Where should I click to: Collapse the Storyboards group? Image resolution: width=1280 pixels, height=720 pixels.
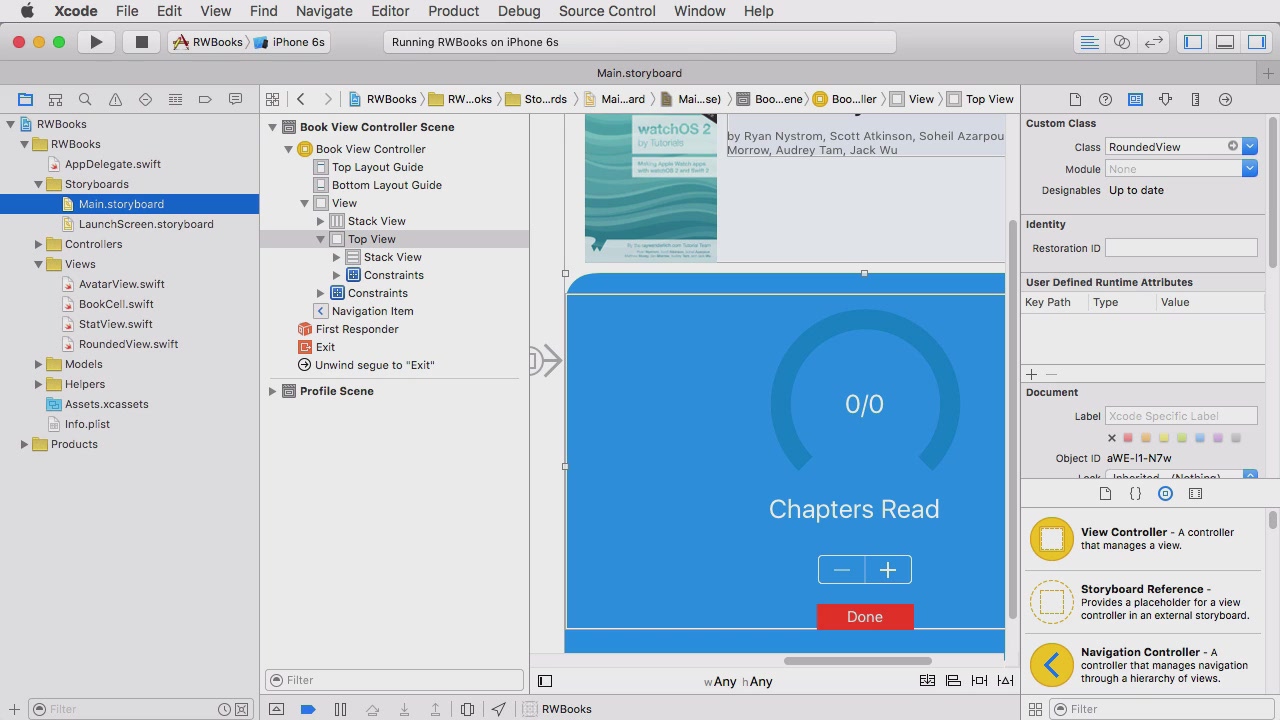coord(38,184)
